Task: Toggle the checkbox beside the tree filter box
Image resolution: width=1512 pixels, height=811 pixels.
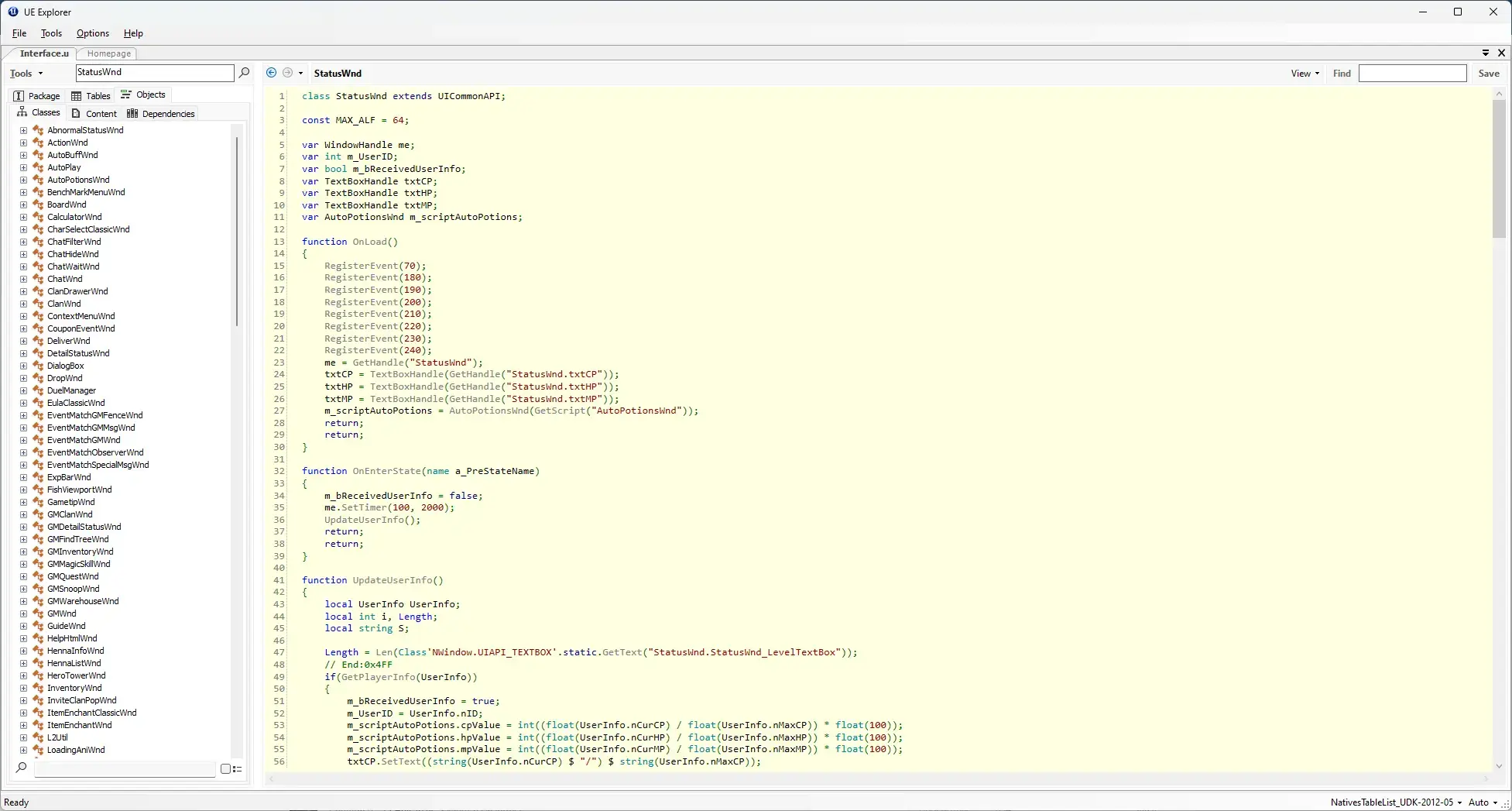Action: click(225, 769)
